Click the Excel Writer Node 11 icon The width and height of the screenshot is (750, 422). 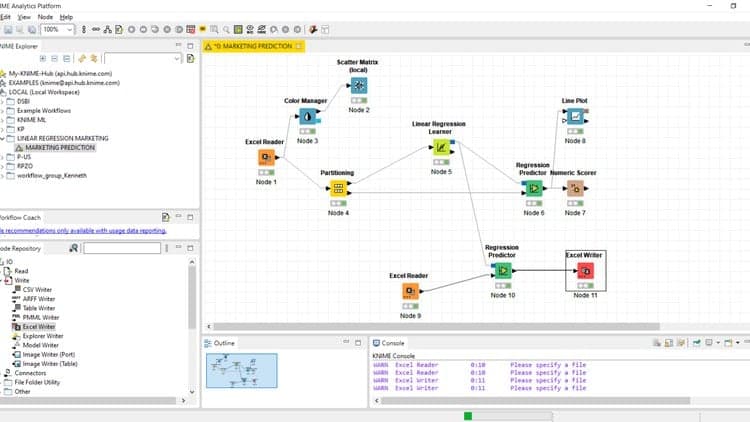point(585,271)
